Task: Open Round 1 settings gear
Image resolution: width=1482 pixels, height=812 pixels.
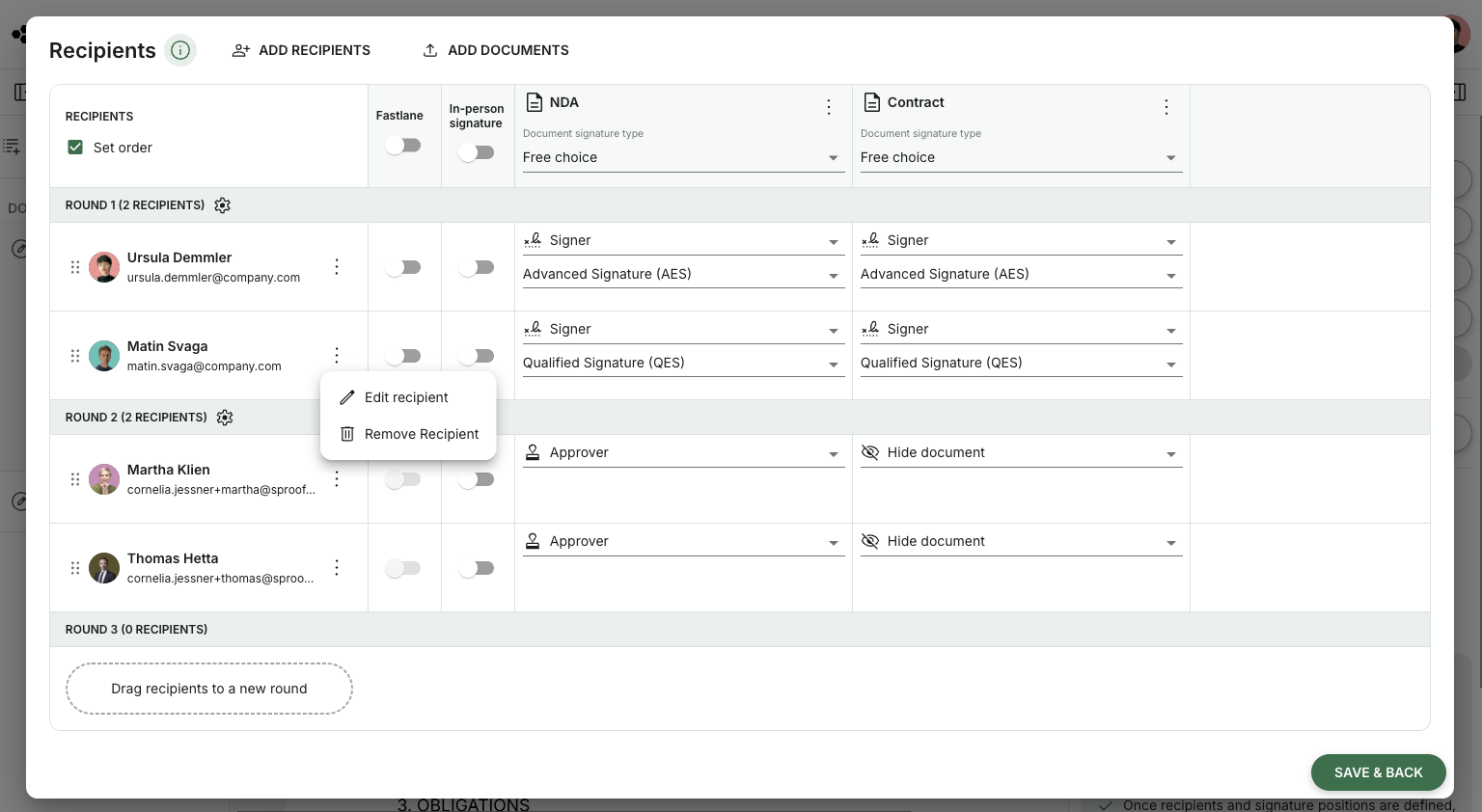Action: (x=223, y=205)
